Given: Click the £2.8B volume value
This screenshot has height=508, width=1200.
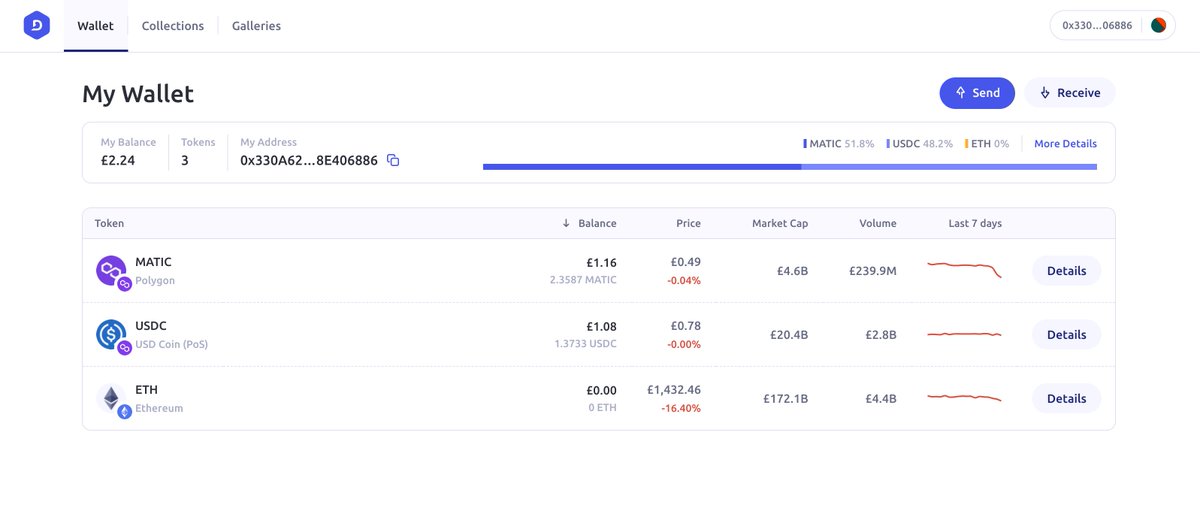Looking at the screenshot, I should (881, 335).
